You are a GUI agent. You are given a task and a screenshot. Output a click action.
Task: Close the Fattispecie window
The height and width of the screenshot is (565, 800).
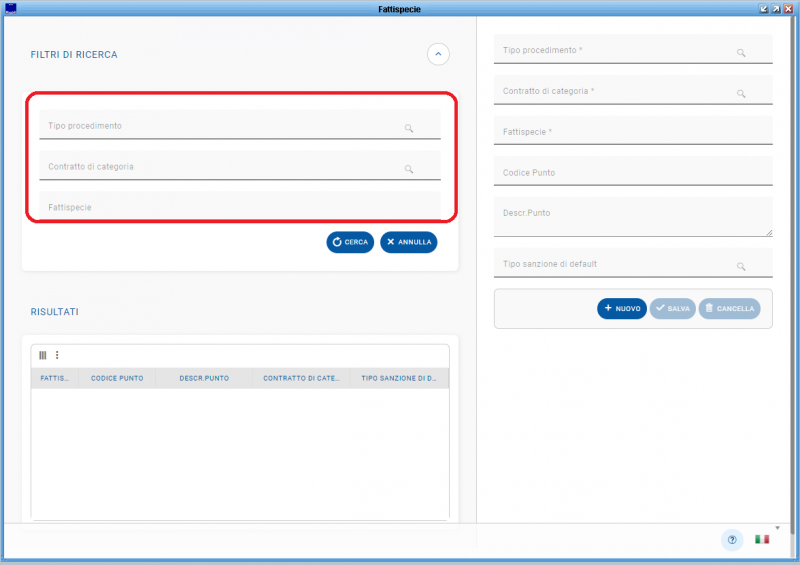coord(788,9)
